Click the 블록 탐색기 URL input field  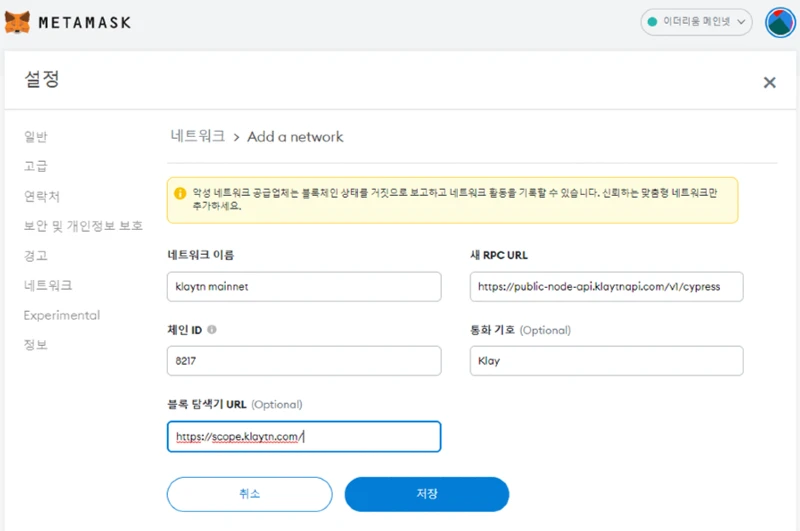pos(304,437)
